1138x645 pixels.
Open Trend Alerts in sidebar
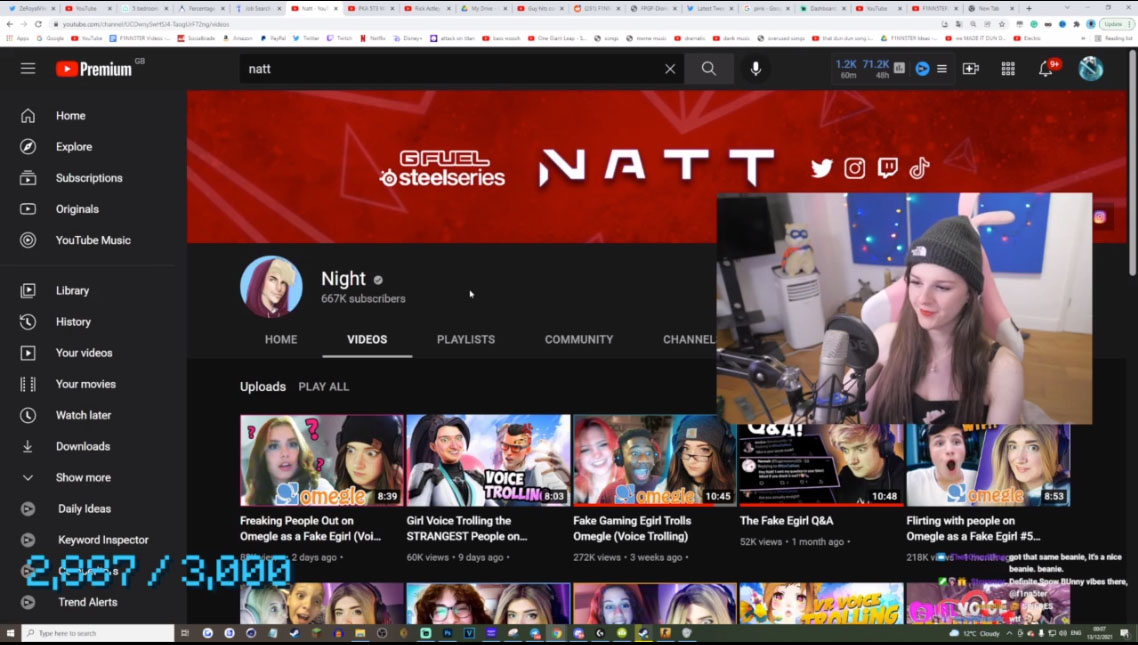(87, 602)
